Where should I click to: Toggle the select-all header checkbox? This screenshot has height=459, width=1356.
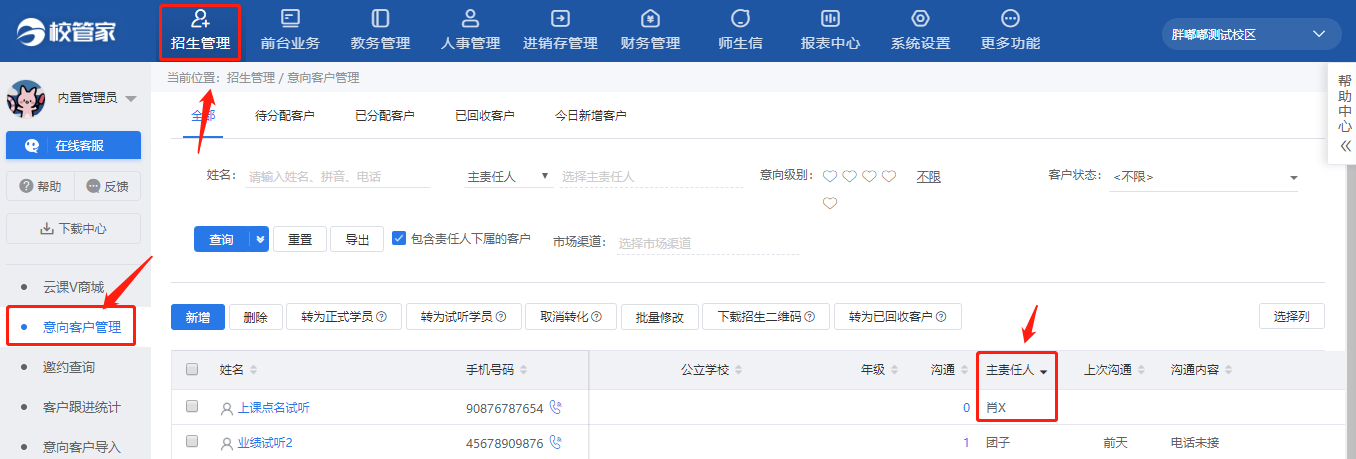[x=192, y=369]
